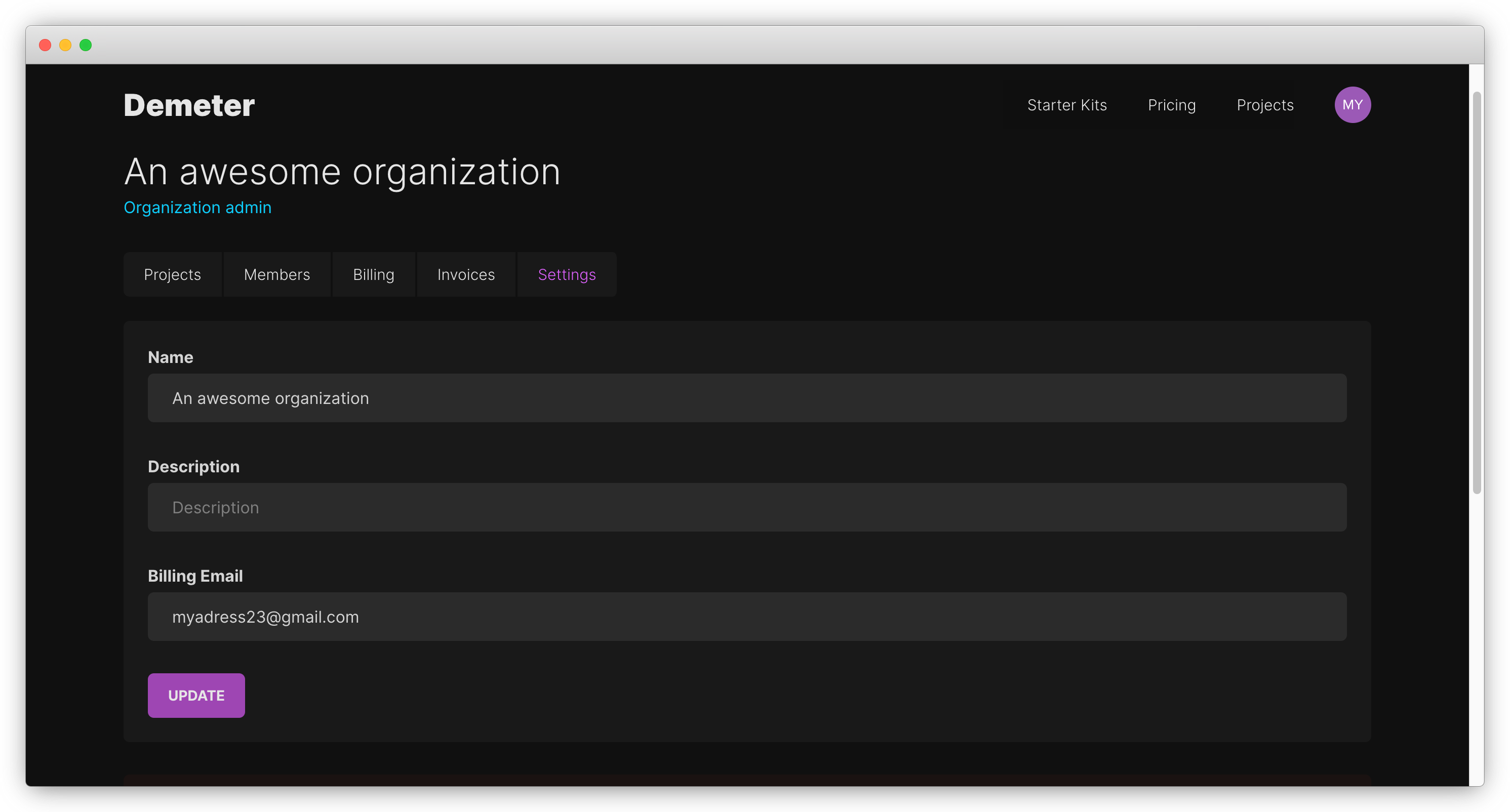
Task: Go to the Pricing page
Action: coord(1171,105)
